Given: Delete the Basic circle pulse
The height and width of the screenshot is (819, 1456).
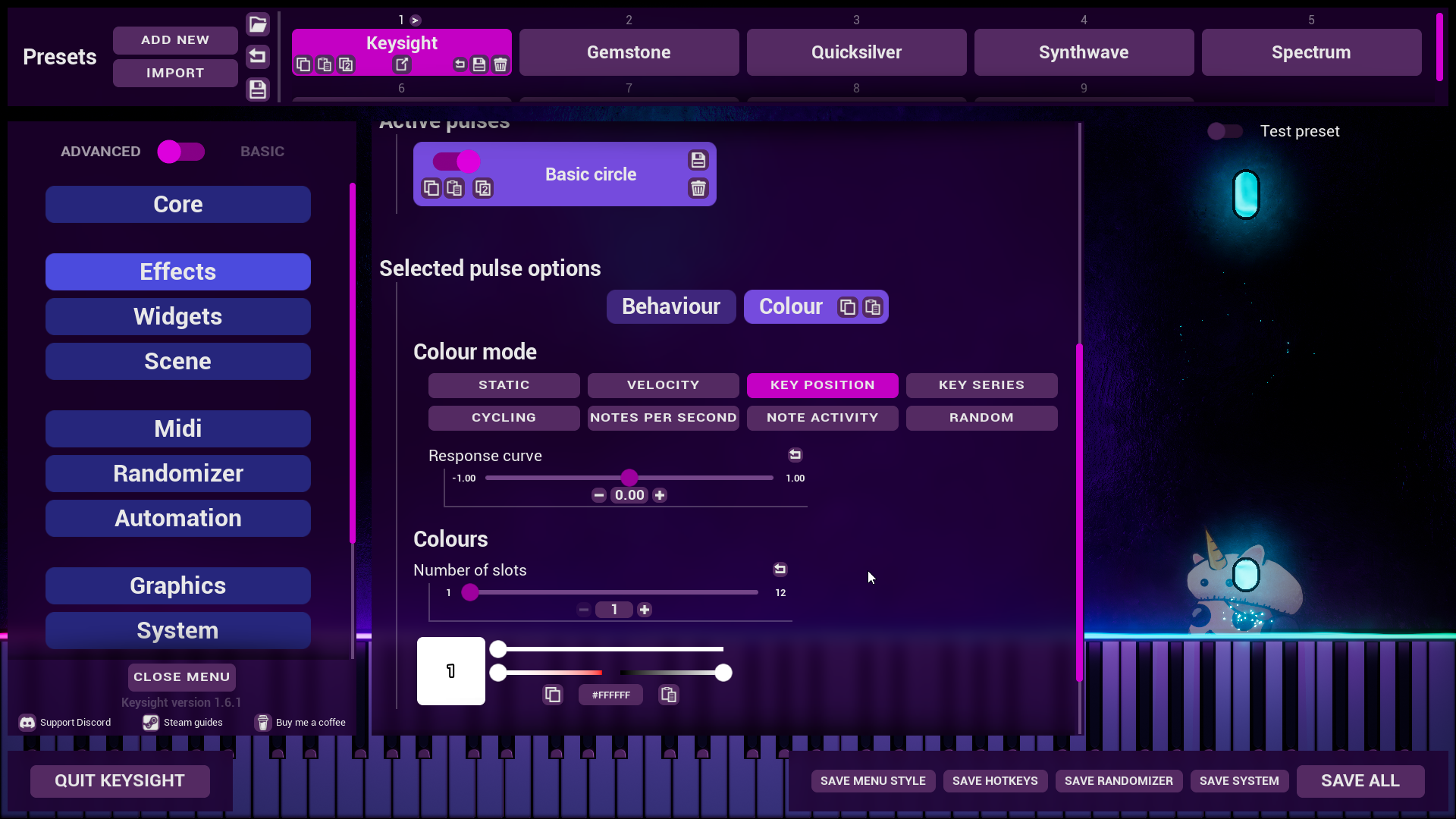Looking at the screenshot, I should click(698, 188).
